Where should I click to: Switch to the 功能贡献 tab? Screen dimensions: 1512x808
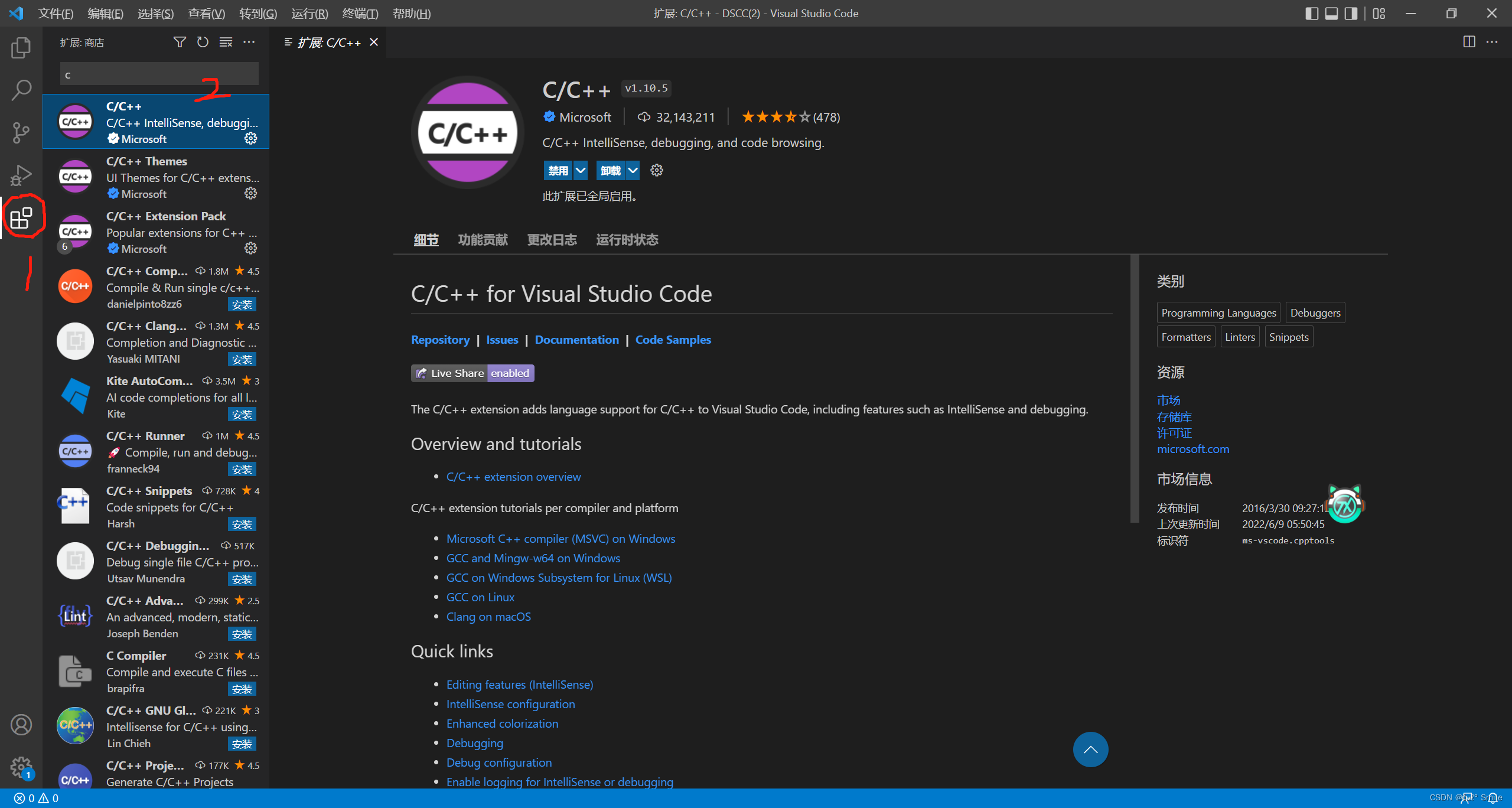(x=483, y=240)
